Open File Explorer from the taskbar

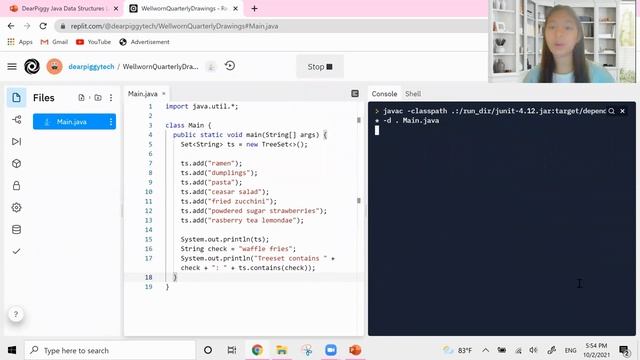(282, 350)
